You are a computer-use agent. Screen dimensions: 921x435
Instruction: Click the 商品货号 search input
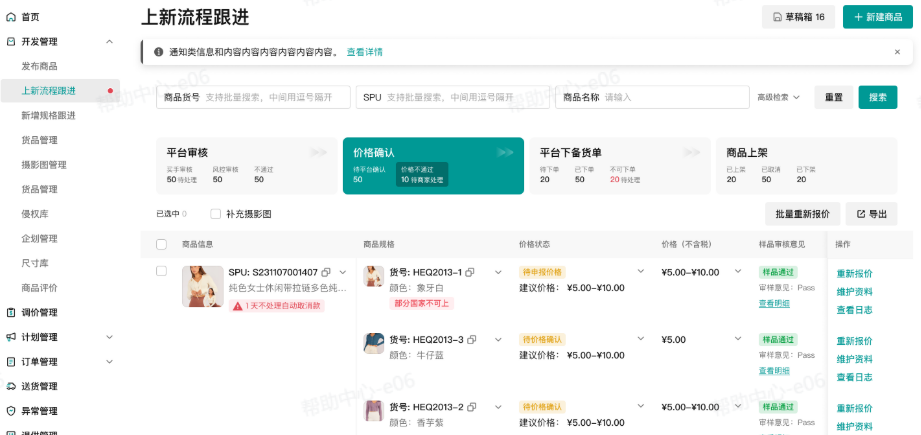(x=253, y=97)
